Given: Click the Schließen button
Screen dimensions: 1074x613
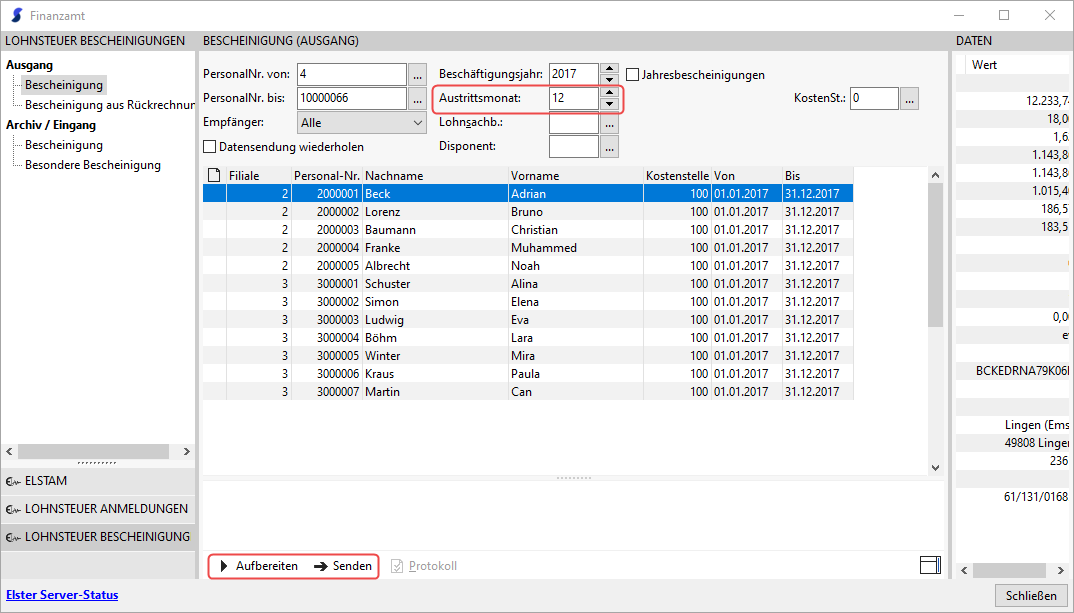Looking at the screenshot, I should point(1030,596).
